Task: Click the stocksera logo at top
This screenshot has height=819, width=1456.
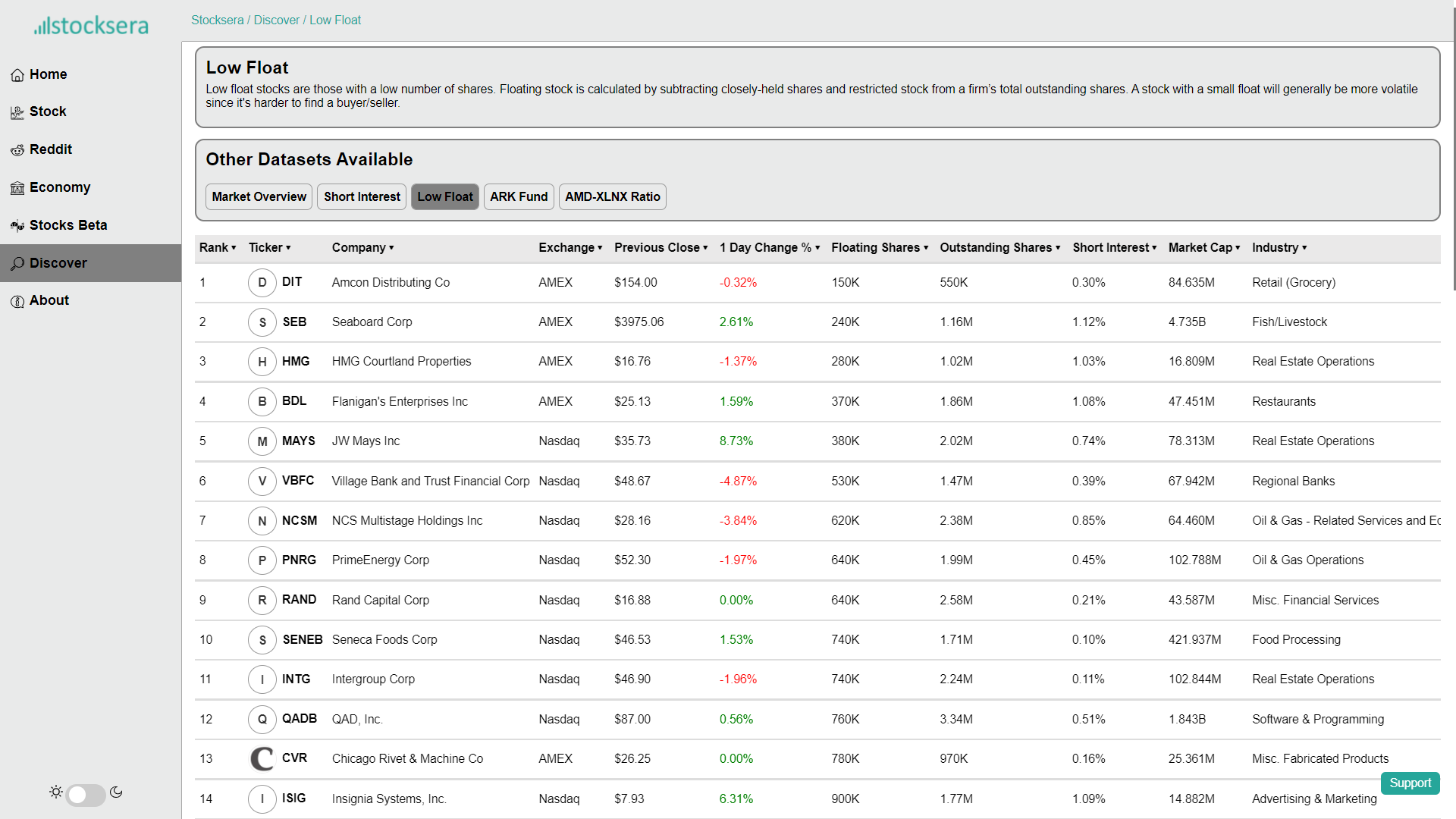Action: 91,26
